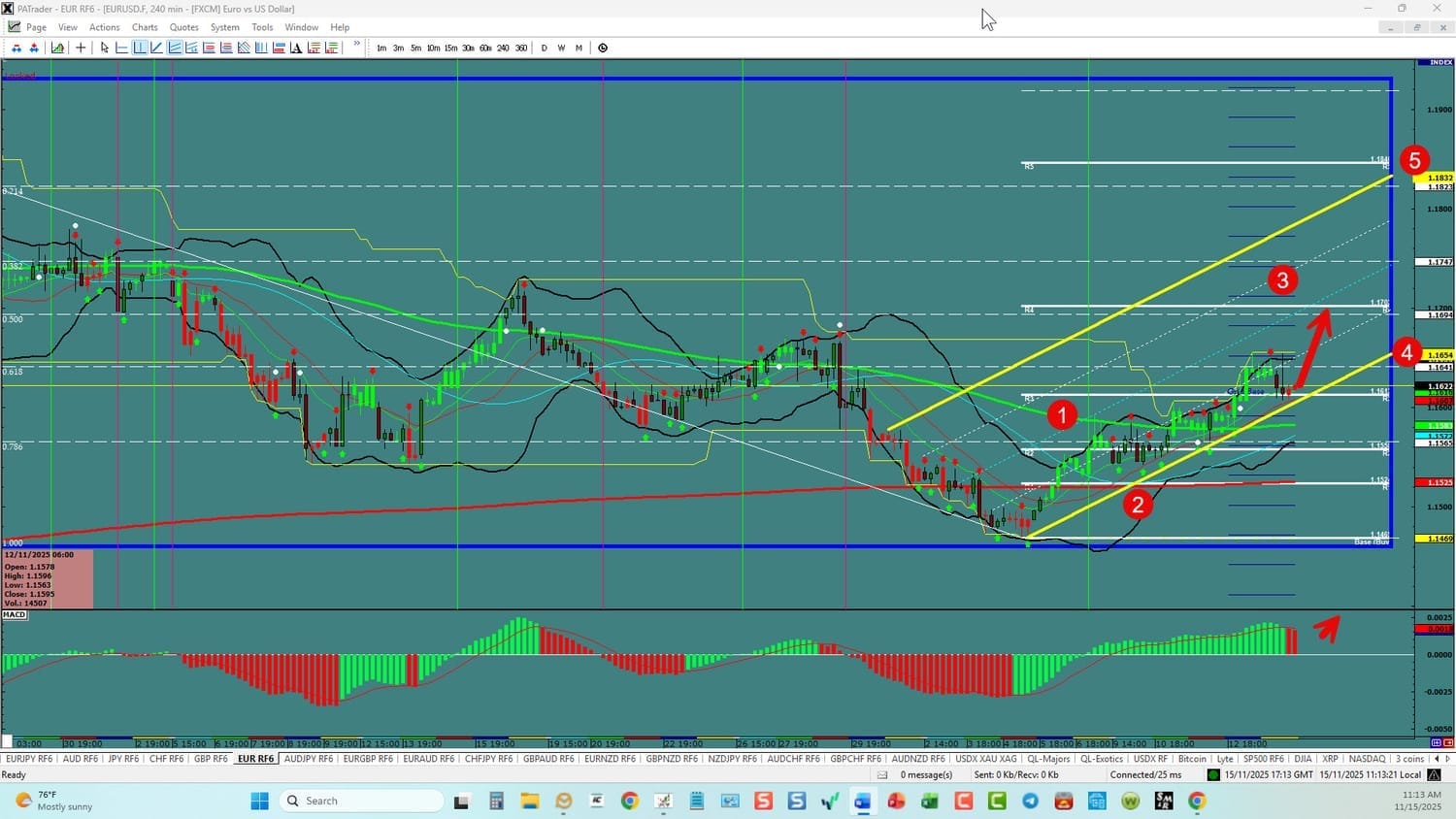Select the crosshair cursor tool
Viewport: 1456px width, 819px height.
pyautogui.click(x=81, y=48)
